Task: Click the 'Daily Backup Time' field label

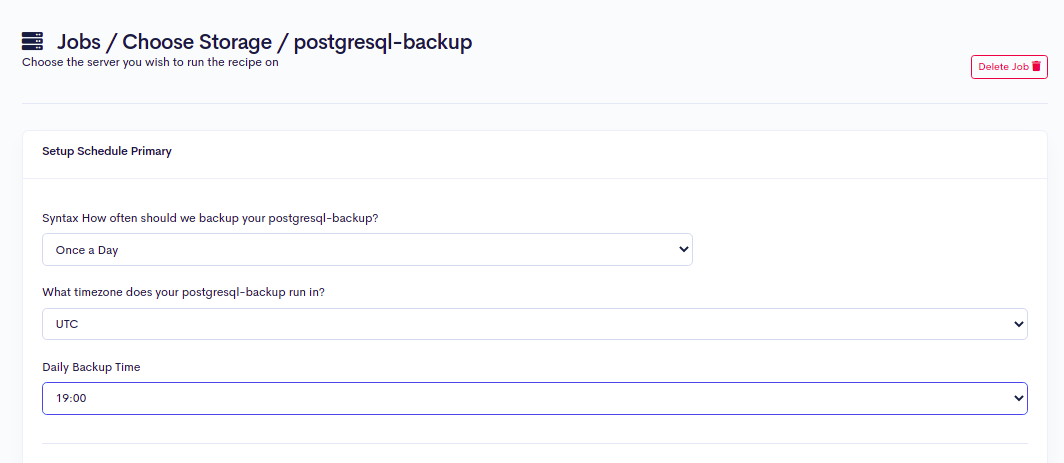Action: tap(91, 367)
